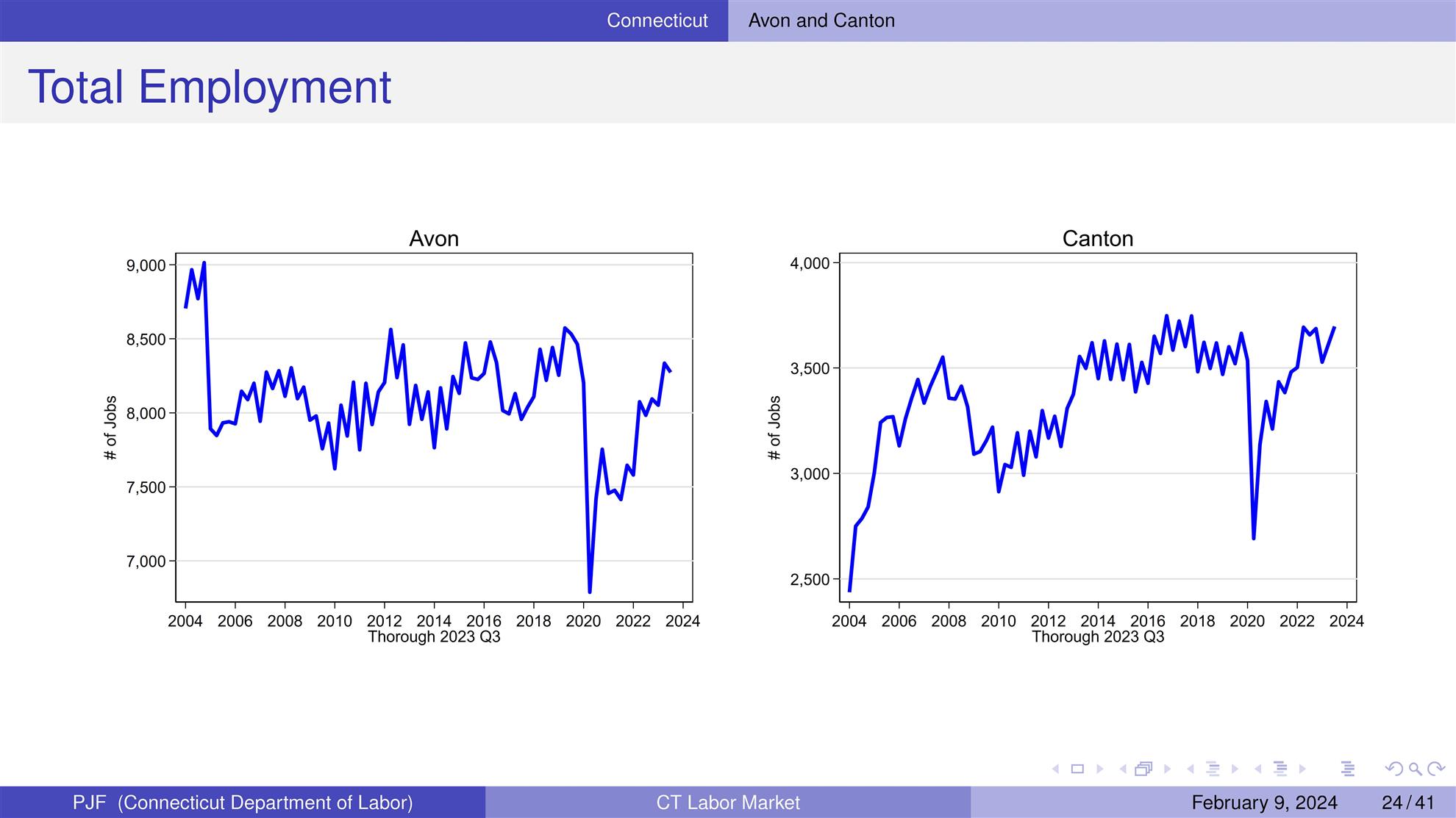Click the section list navigation icon
1456x818 pixels.
[x=1280, y=769]
